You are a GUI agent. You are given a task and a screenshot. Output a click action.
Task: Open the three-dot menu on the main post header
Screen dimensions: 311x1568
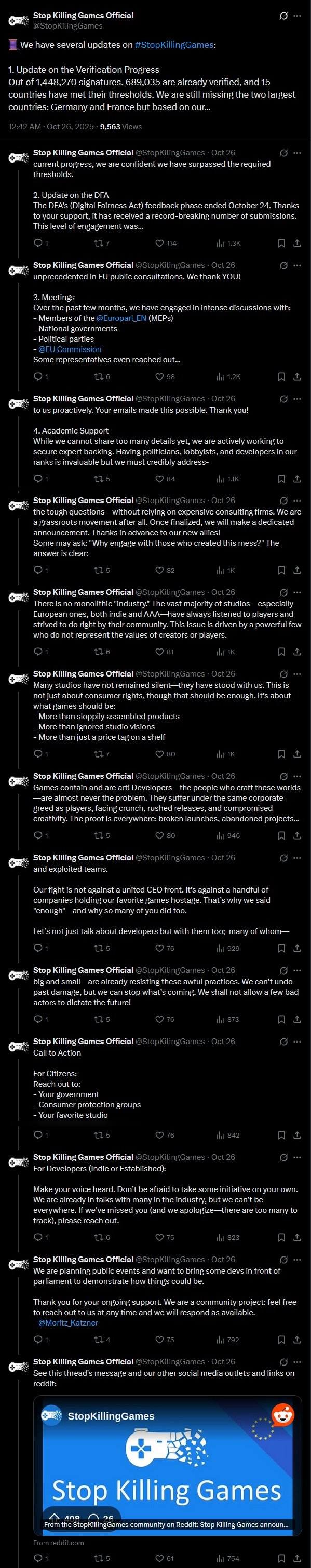[x=297, y=16]
